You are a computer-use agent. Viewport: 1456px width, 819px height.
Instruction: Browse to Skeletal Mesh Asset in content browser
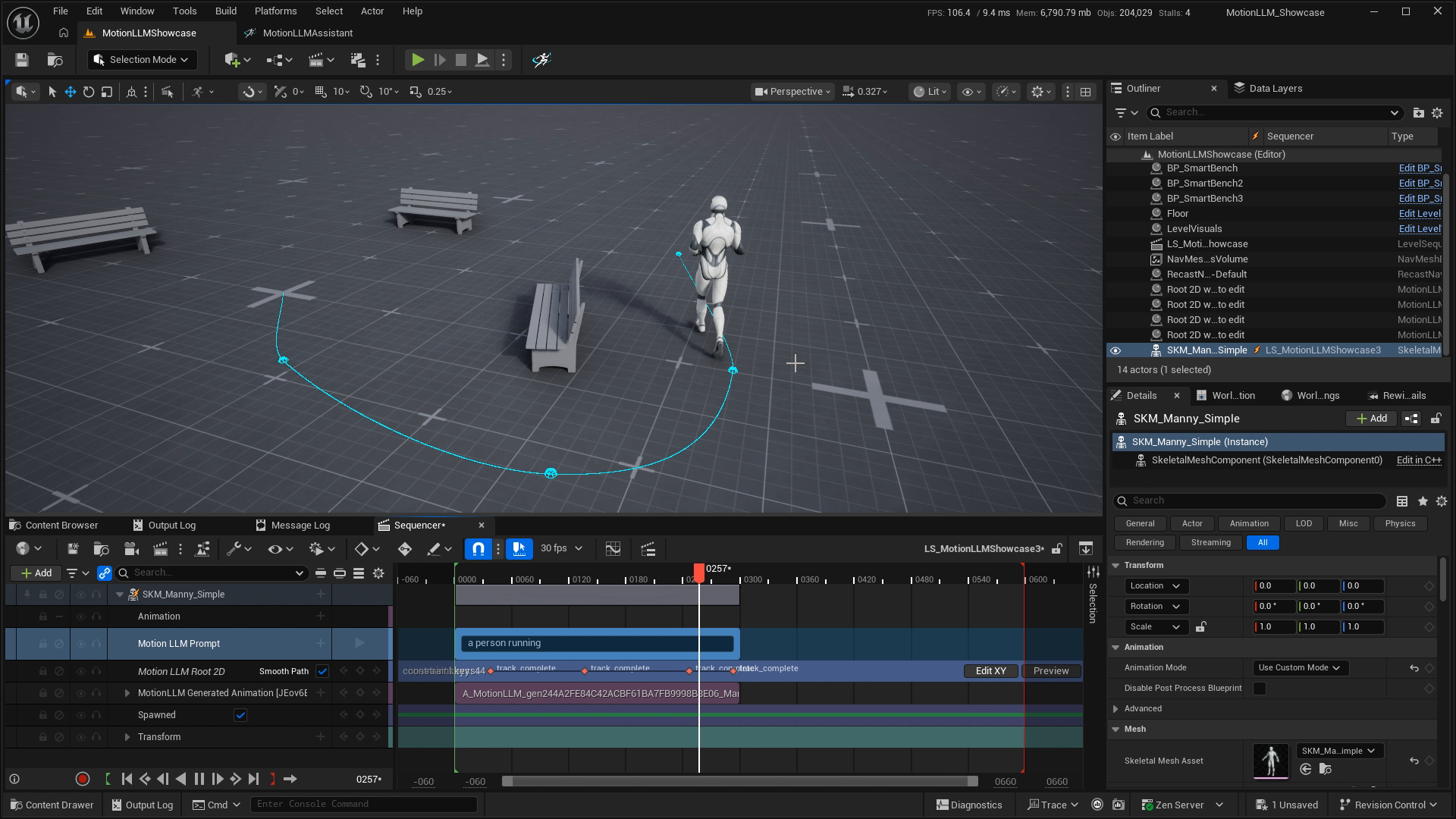(1325, 769)
